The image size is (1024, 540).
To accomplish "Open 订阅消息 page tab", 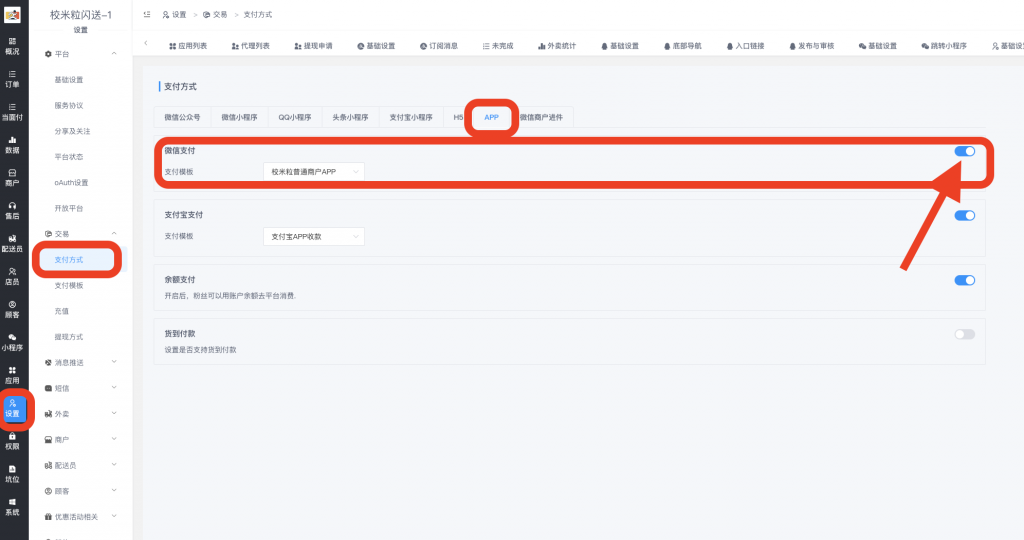I will (x=439, y=46).
